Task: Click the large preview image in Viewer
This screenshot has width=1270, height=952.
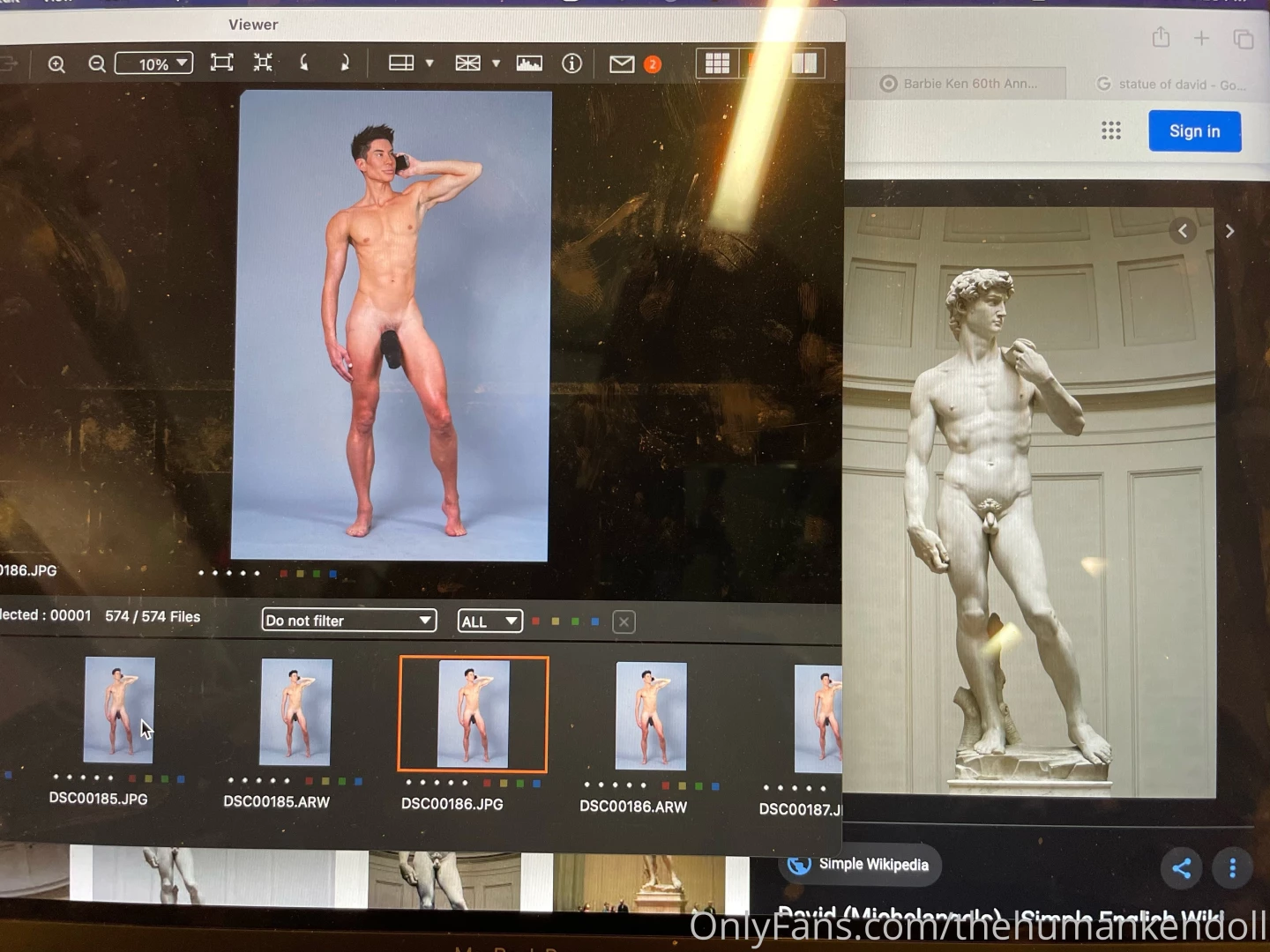Action: tap(391, 325)
